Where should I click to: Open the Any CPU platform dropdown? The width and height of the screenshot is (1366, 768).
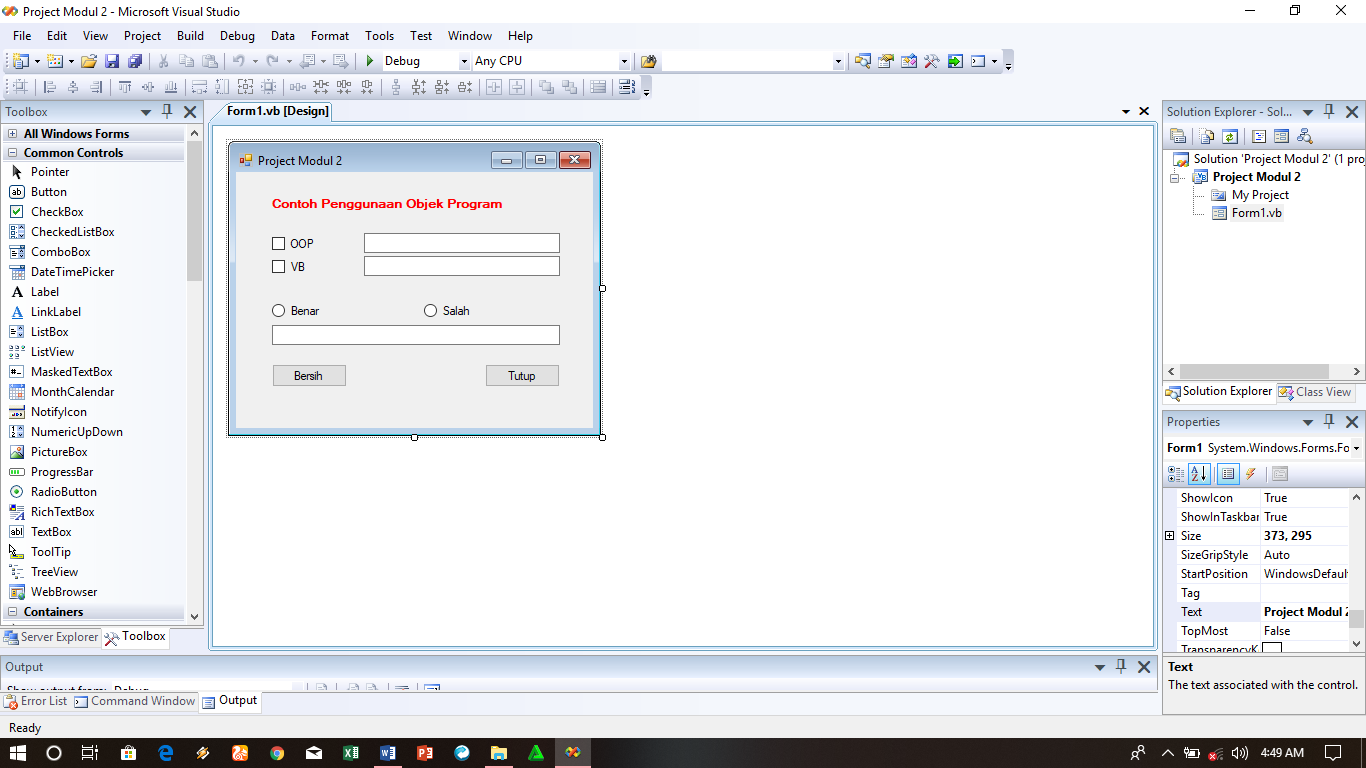(x=623, y=60)
